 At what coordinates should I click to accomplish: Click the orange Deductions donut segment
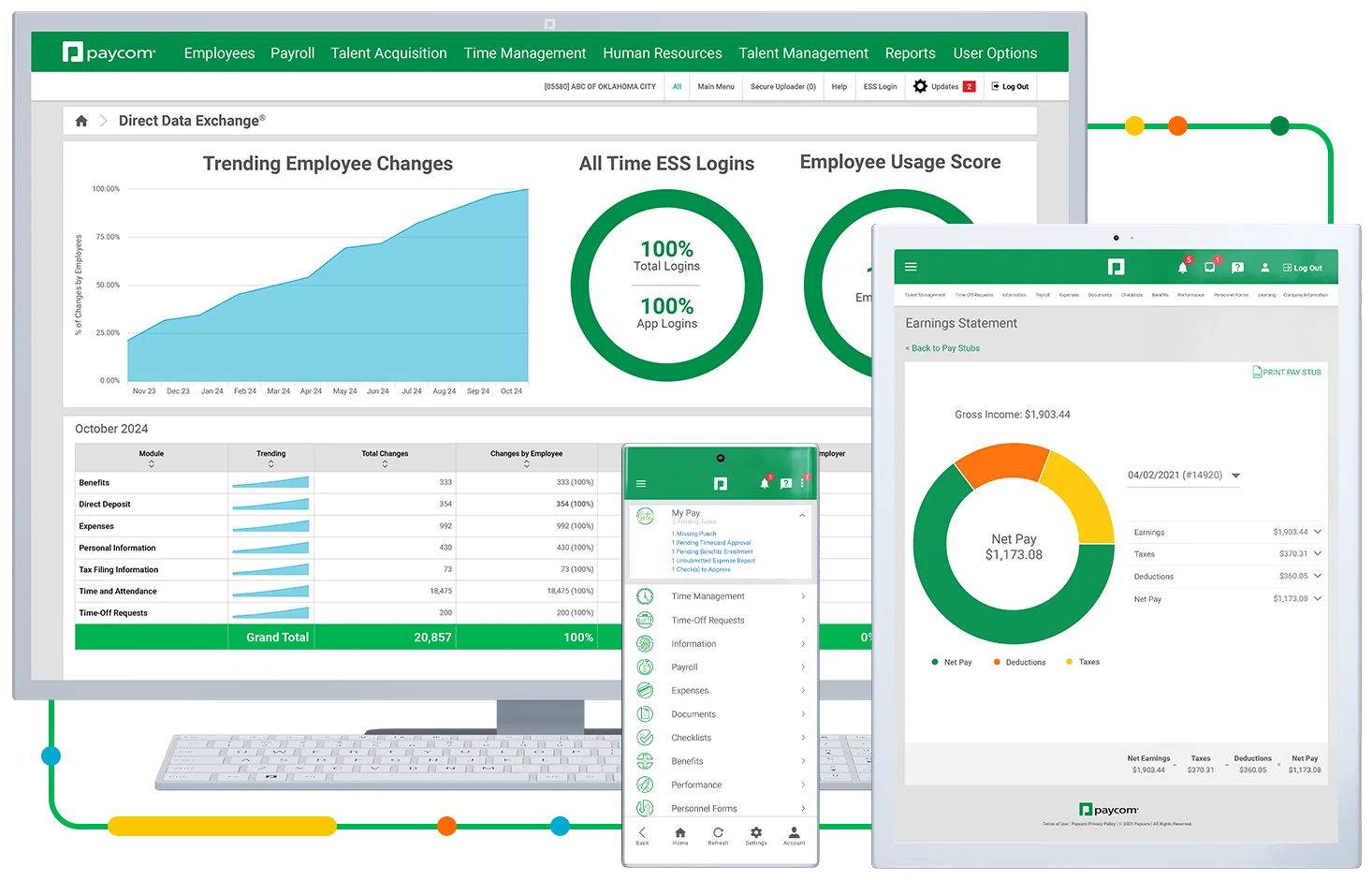pyautogui.click(x=1004, y=463)
